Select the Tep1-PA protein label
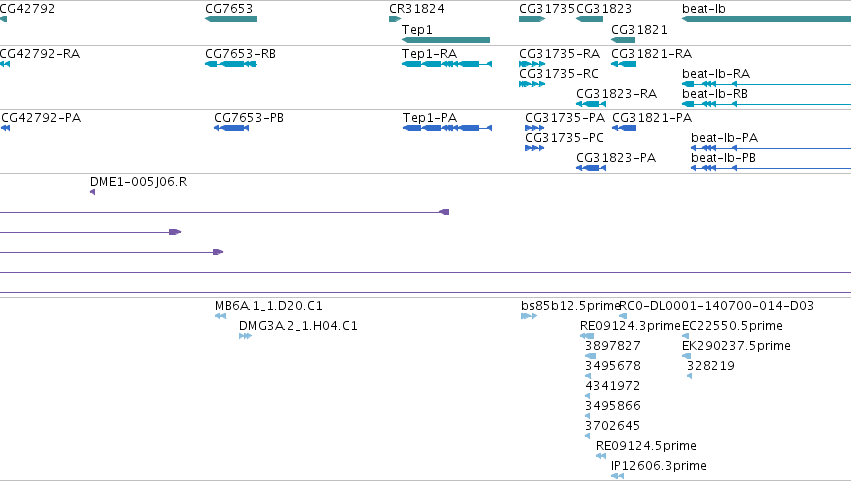Image resolution: width=851 pixels, height=481 pixels. [x=430, y=118]
